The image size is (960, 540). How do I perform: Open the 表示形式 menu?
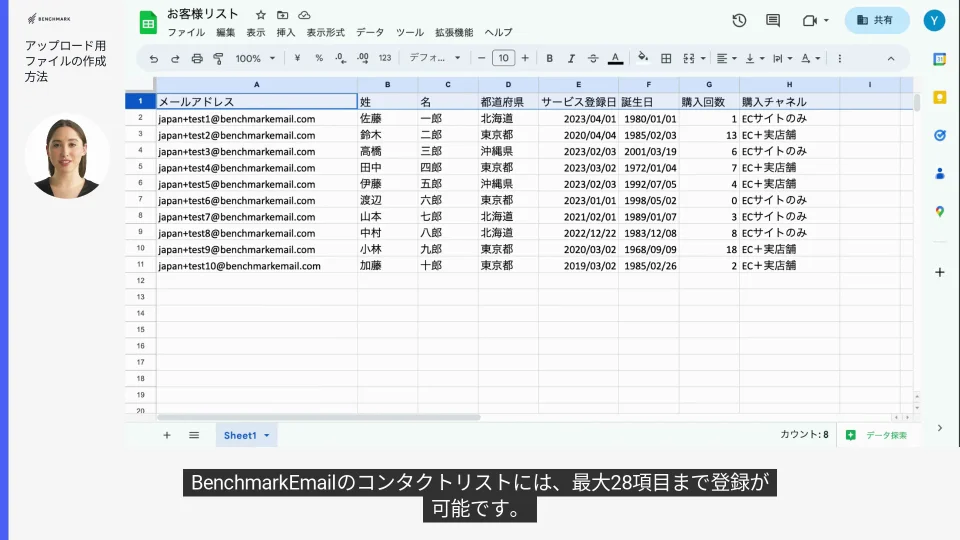pos(325,32)
